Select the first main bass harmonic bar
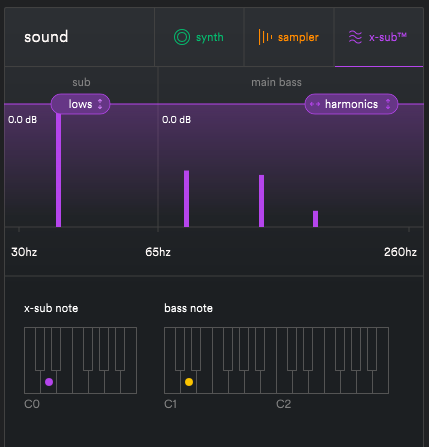Screen dimensions: 429x447 [x=187, y=199]
